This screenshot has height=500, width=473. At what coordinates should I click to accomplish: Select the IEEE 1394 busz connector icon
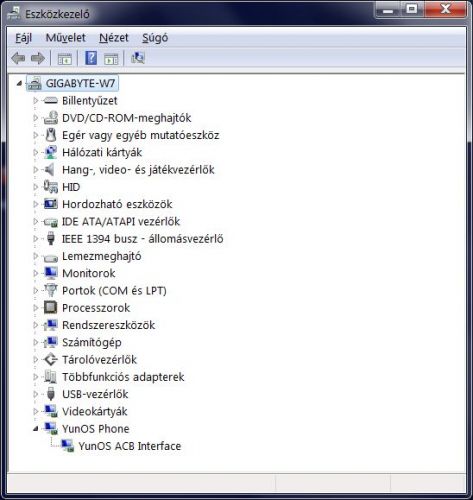[51, 239]
